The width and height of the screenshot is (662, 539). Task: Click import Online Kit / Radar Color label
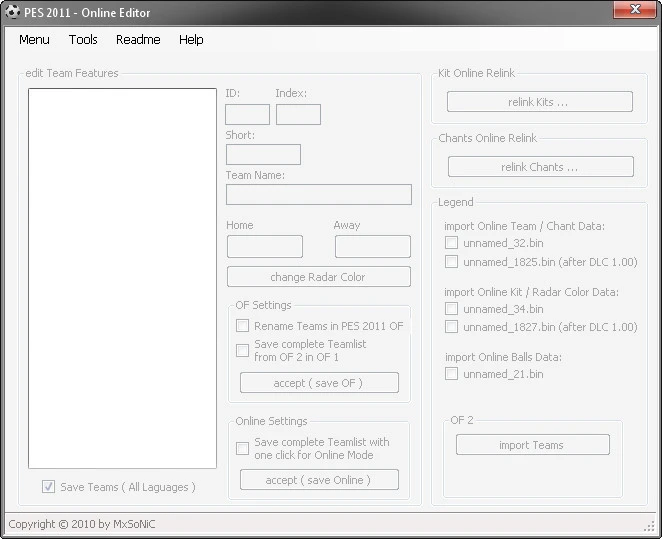click(x=531, y=292)
